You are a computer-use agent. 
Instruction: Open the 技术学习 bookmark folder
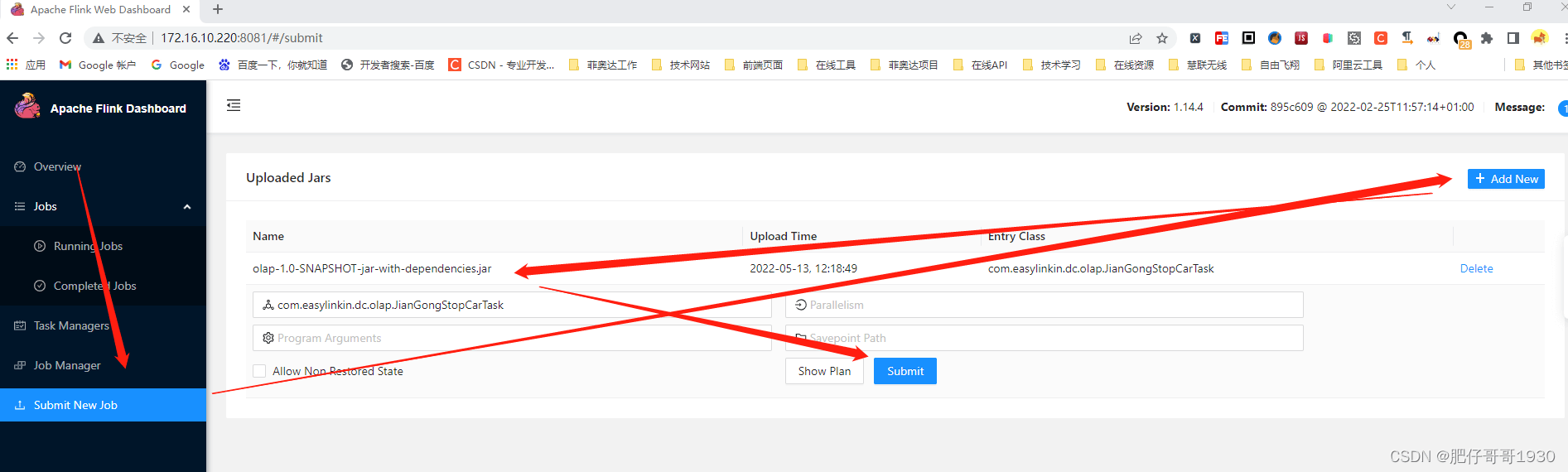tap(1052, 65)
